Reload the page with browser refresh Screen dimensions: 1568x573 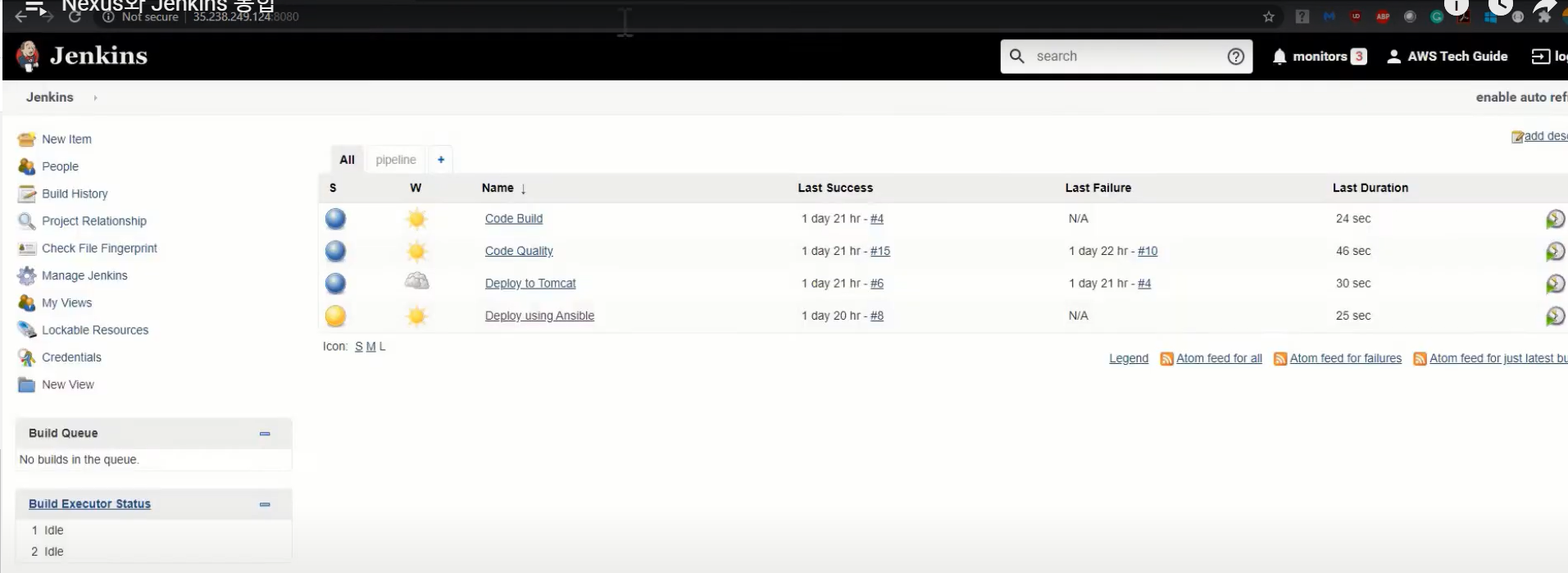tap(75, 16)
